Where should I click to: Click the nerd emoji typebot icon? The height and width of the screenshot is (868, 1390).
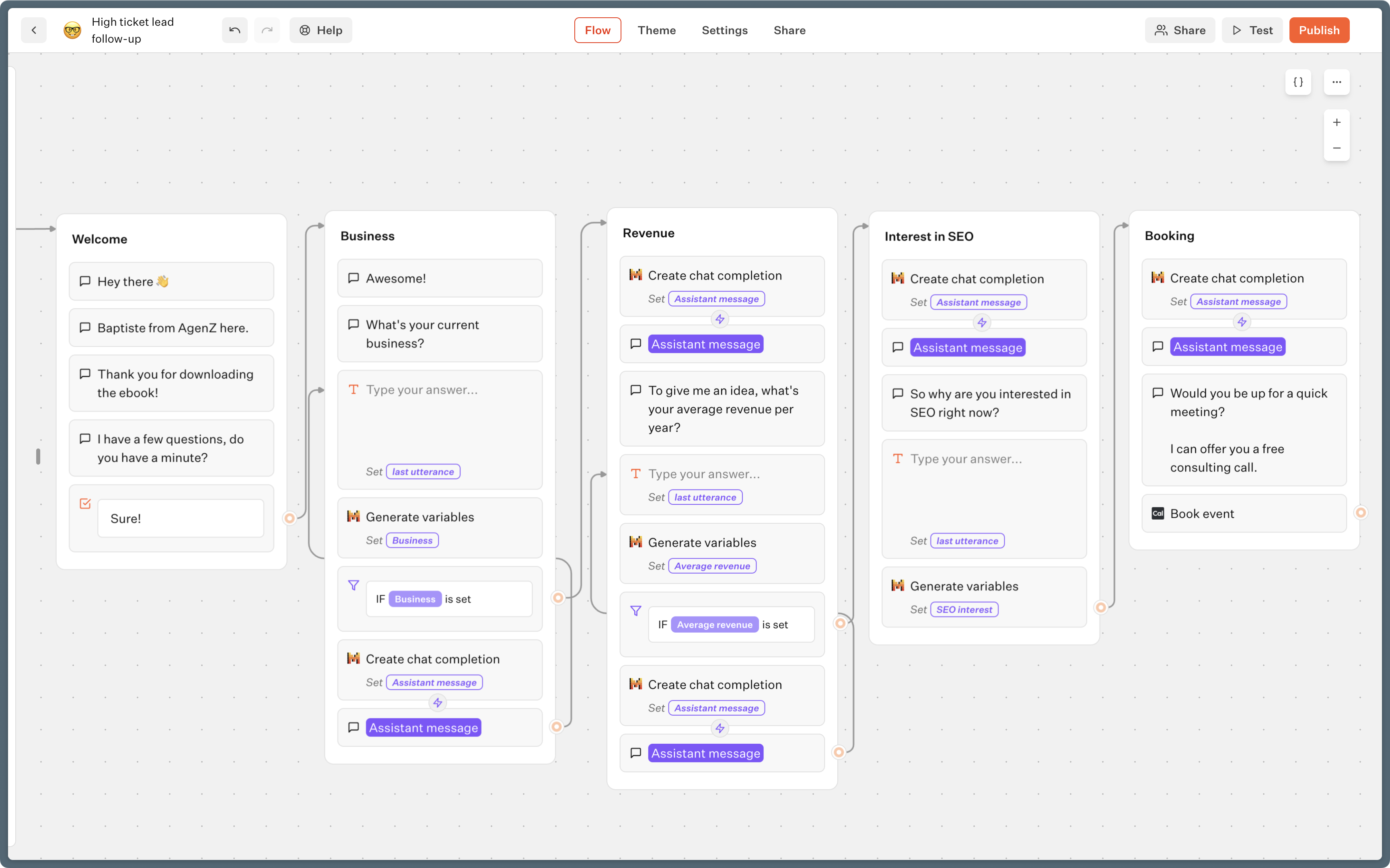click(72, 31)
